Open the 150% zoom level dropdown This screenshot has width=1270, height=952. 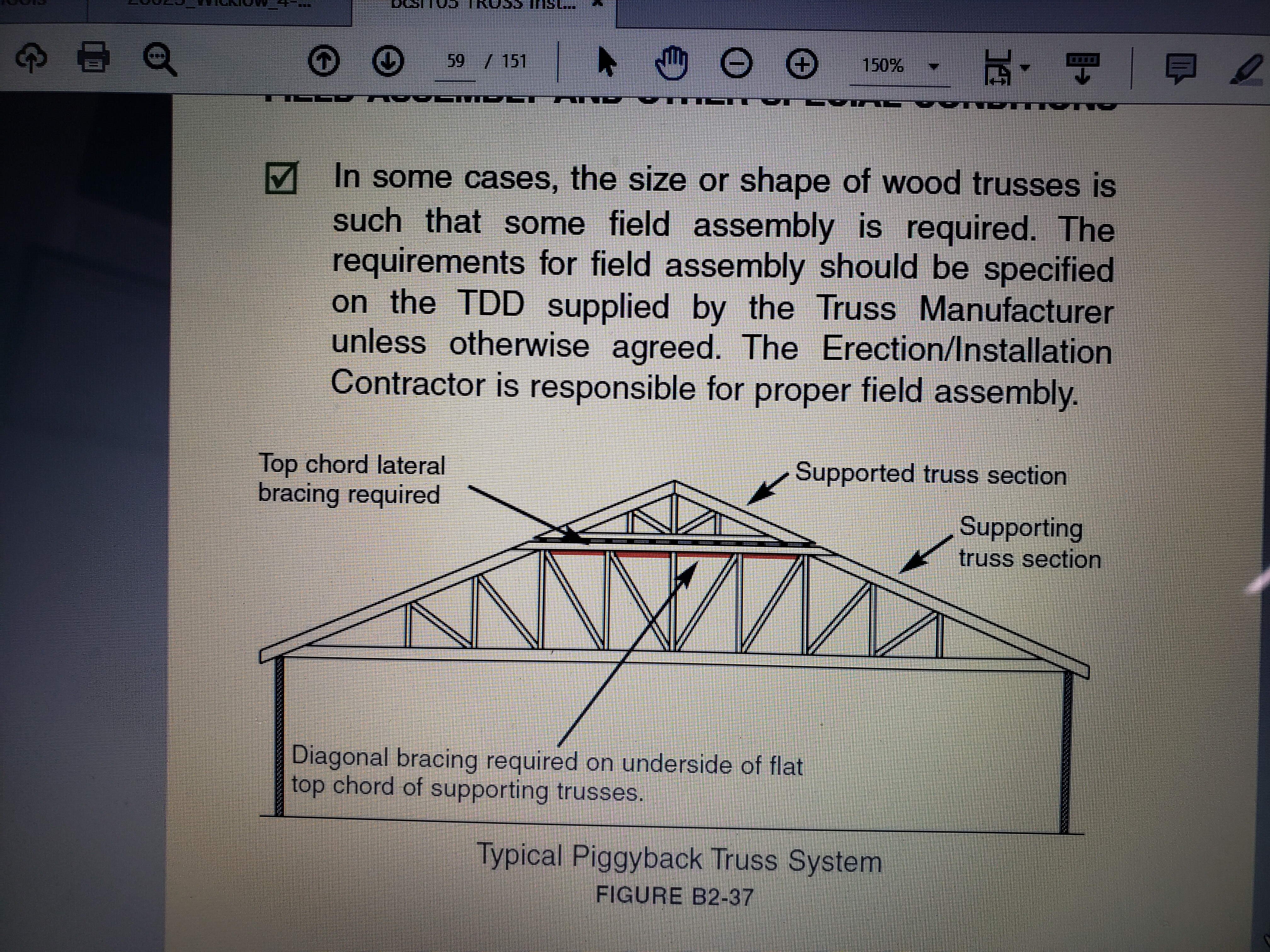pos(935,66)
